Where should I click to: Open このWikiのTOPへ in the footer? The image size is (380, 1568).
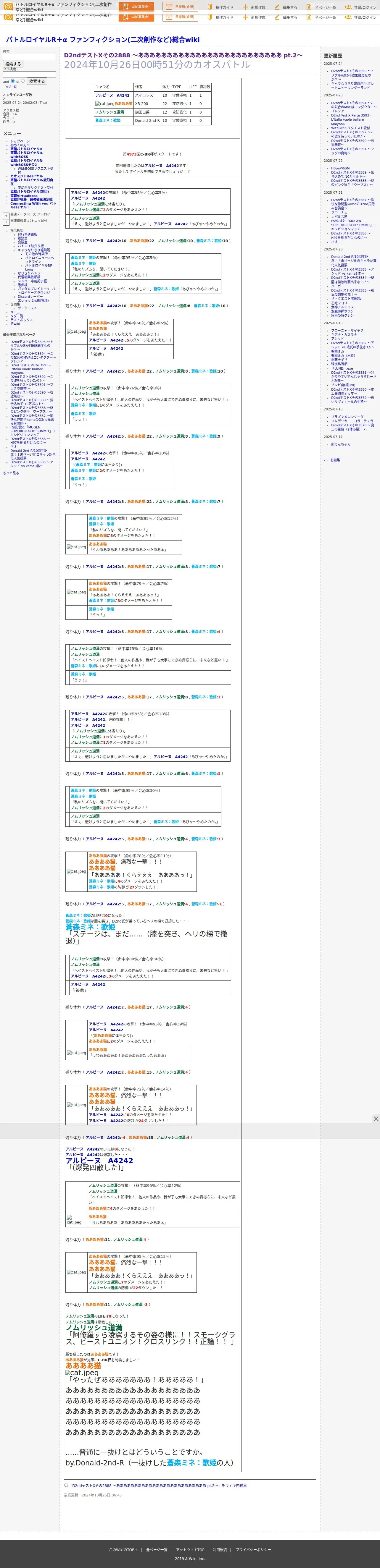(x=124, y=1550)
